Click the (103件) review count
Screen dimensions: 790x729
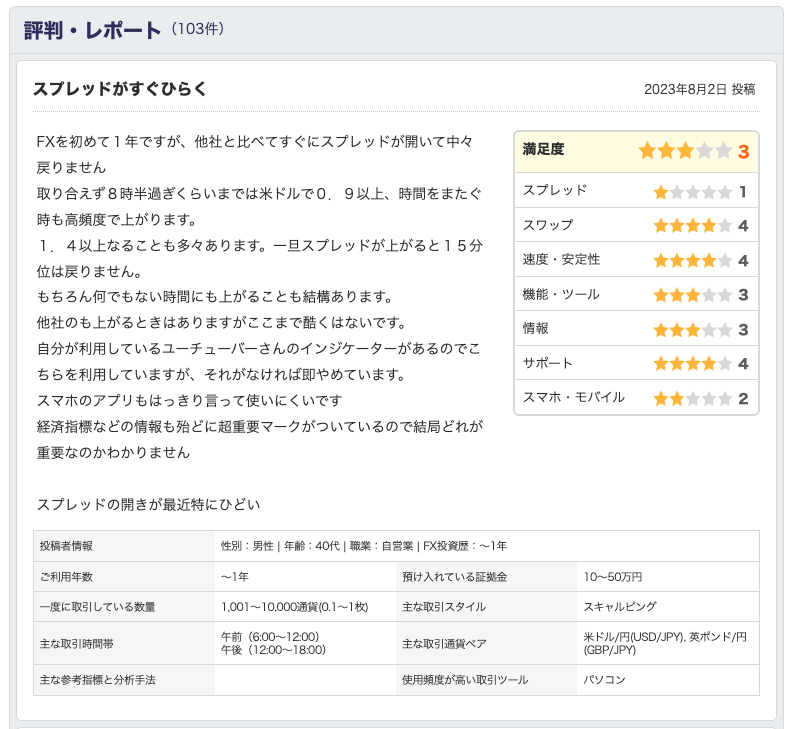coord(197,30)
